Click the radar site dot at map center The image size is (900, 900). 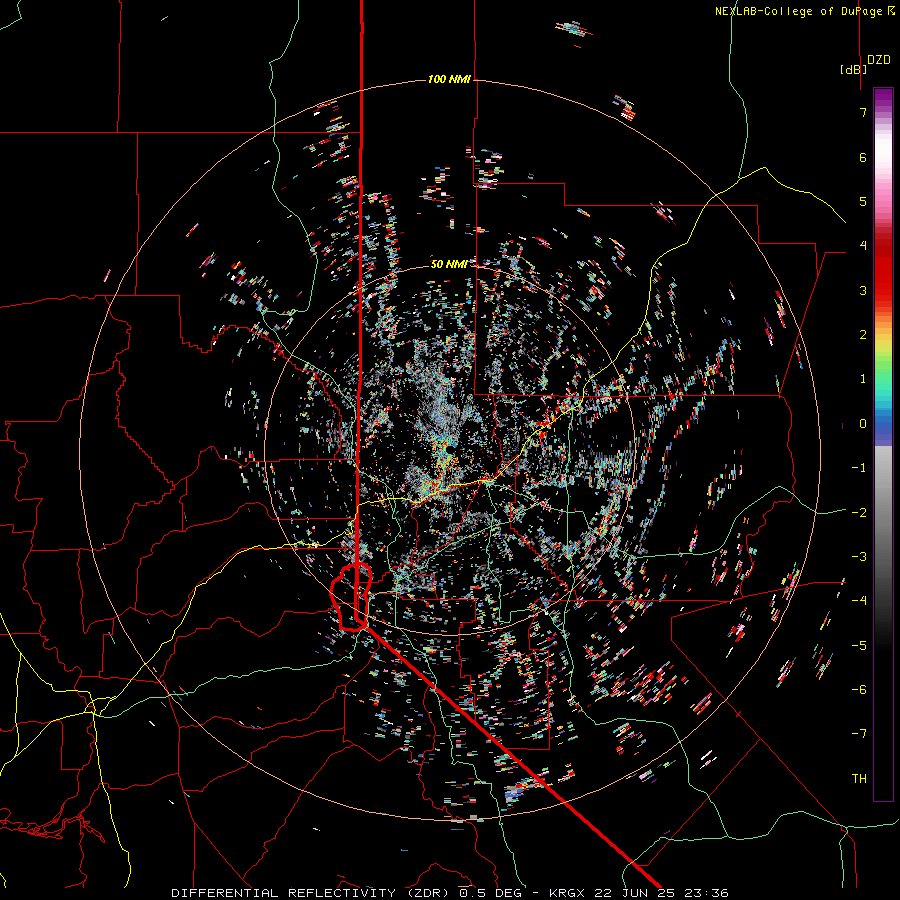tap(451, 449)
